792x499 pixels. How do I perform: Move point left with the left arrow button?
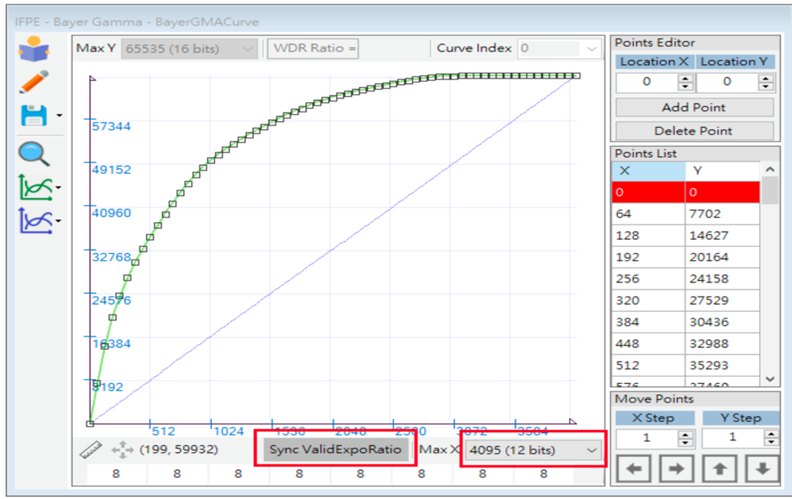(x=634, y=469)
